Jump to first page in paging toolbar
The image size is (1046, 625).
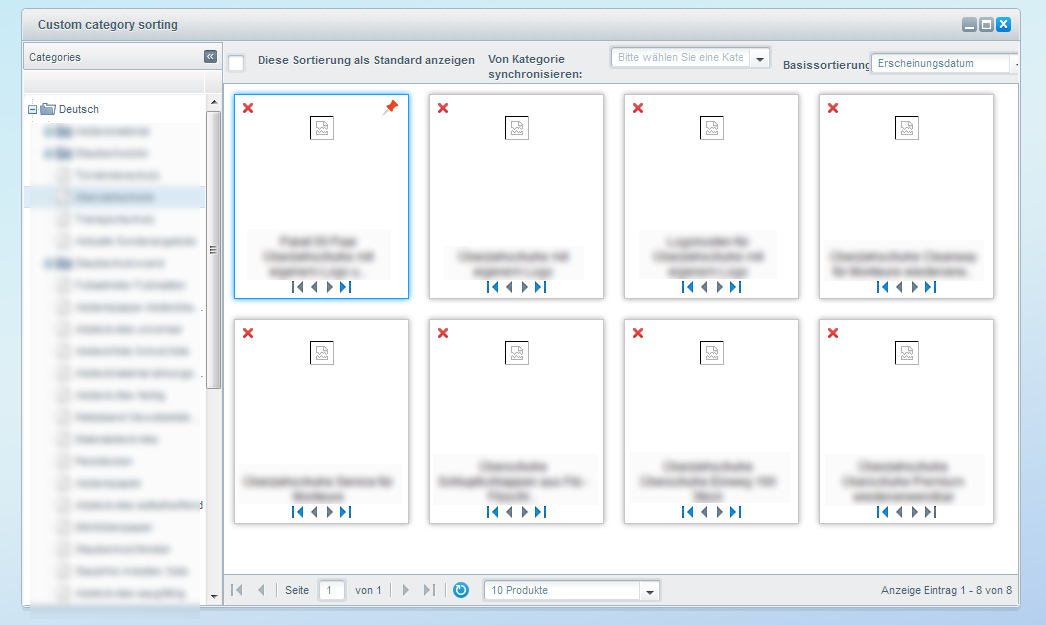click(x=237, y=590)
